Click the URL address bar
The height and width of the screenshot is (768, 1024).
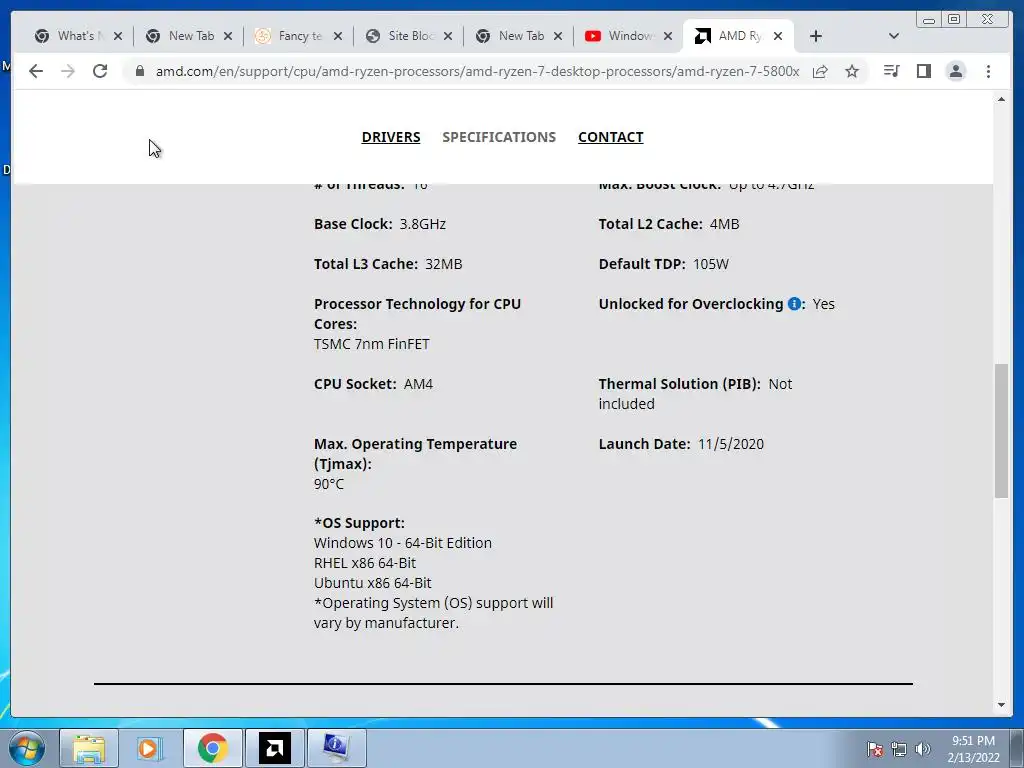[477, 71]
